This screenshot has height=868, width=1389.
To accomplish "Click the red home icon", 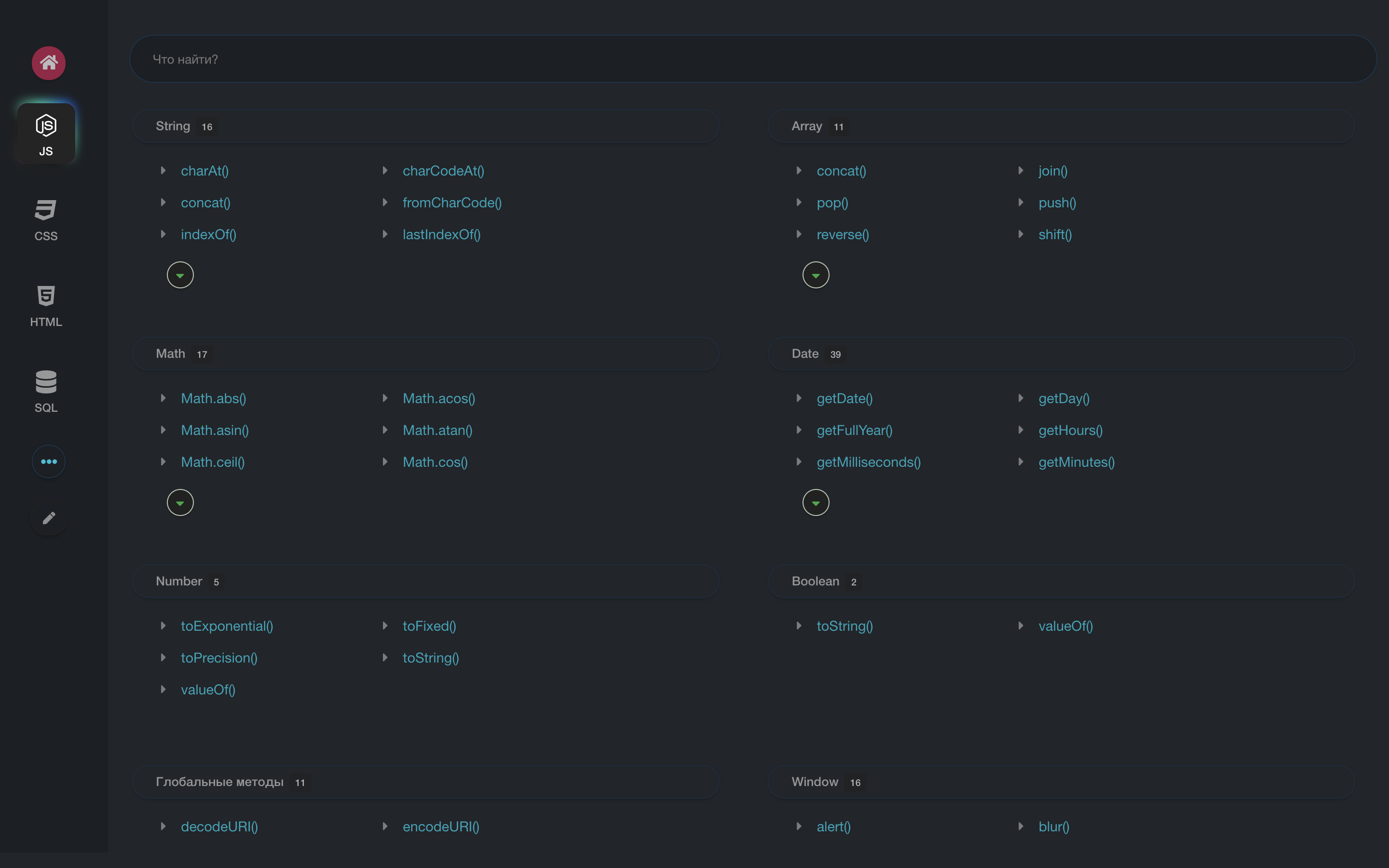I will (48, 63).
